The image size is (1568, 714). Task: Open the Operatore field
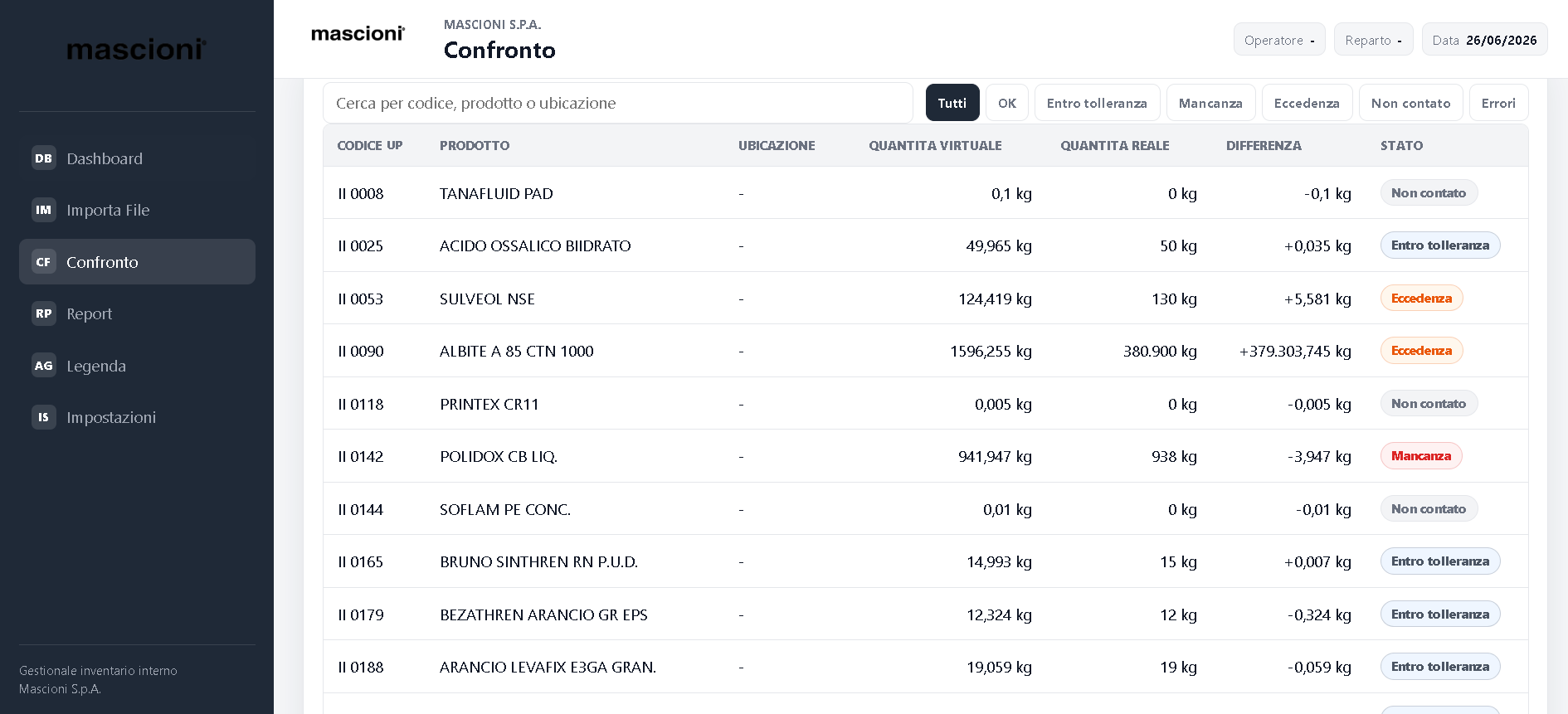(x=1279, y=40)
